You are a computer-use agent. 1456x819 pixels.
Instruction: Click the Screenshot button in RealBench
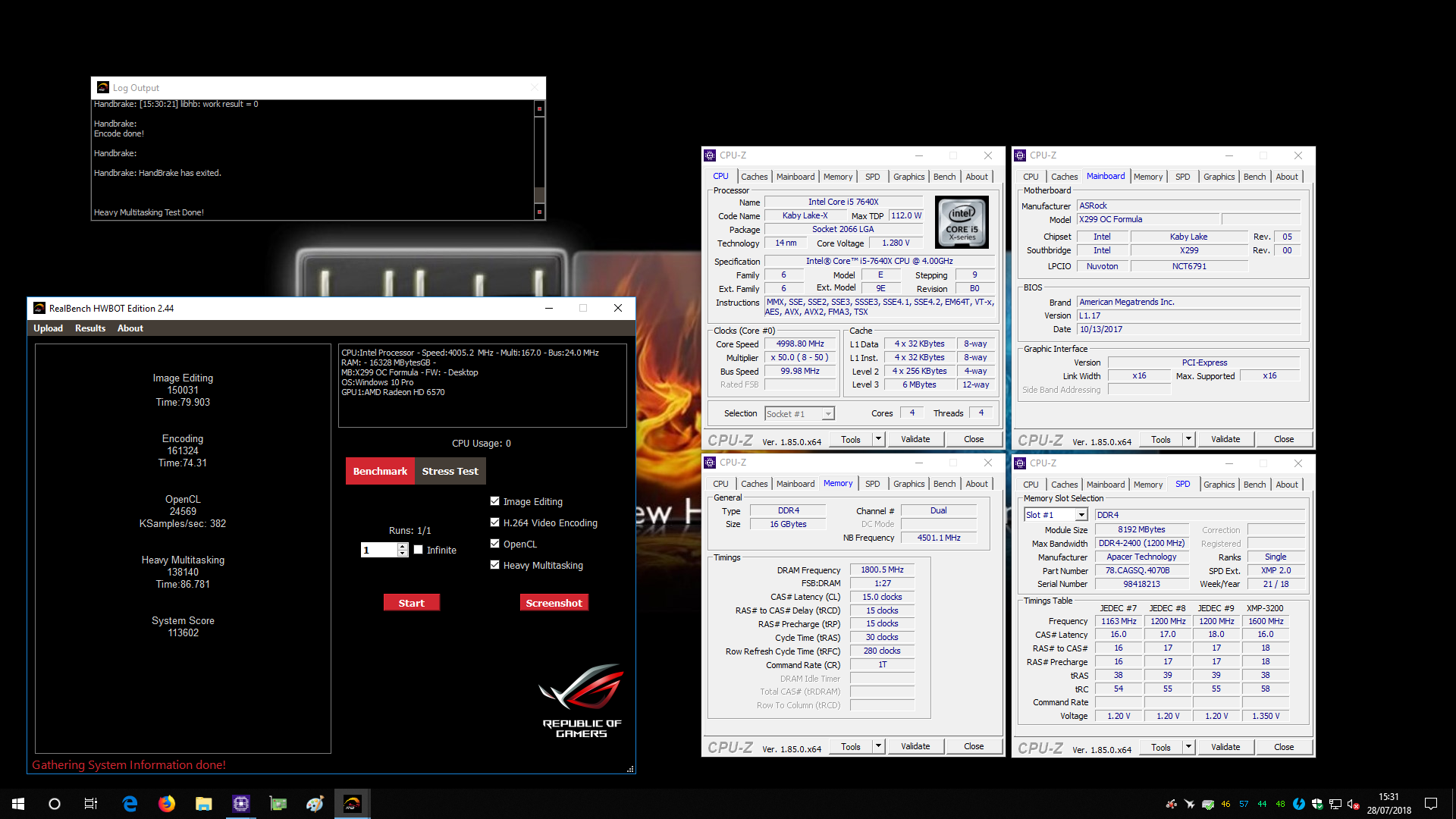(x=554, y=603)
